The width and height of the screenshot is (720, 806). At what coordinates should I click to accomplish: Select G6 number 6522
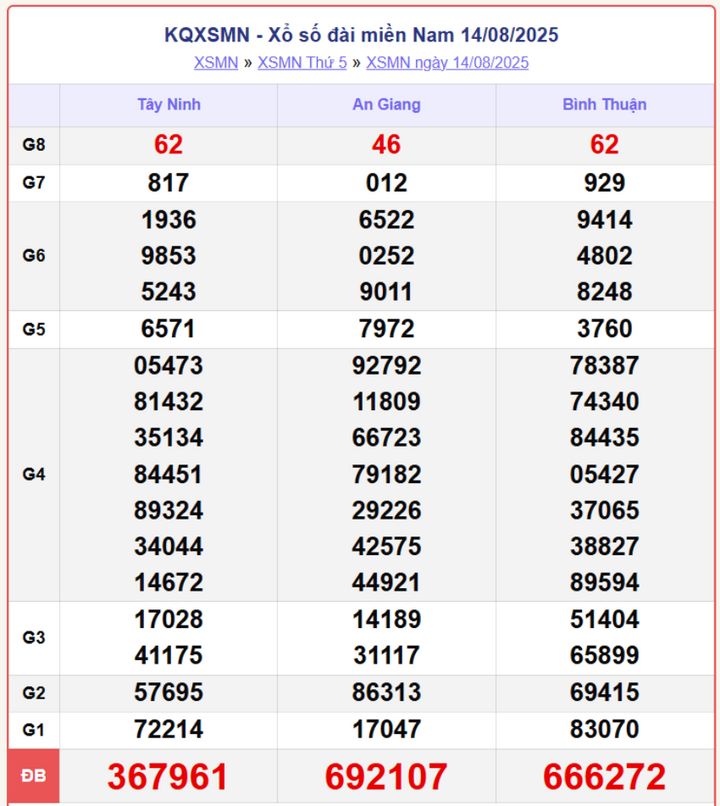coord(386,220)
